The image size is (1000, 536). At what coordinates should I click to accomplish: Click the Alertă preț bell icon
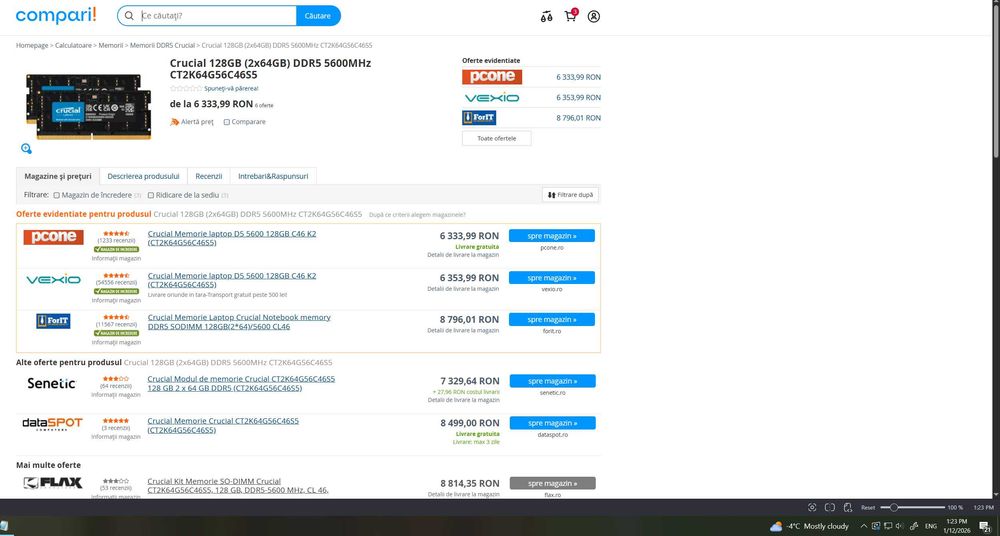(x=175, y=122)
